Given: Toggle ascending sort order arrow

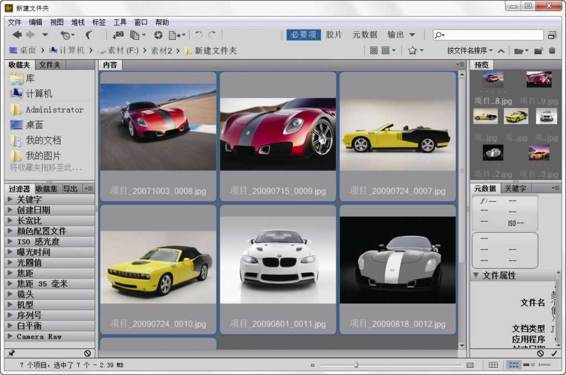Looking at the screenshot, I should (501, 51).
